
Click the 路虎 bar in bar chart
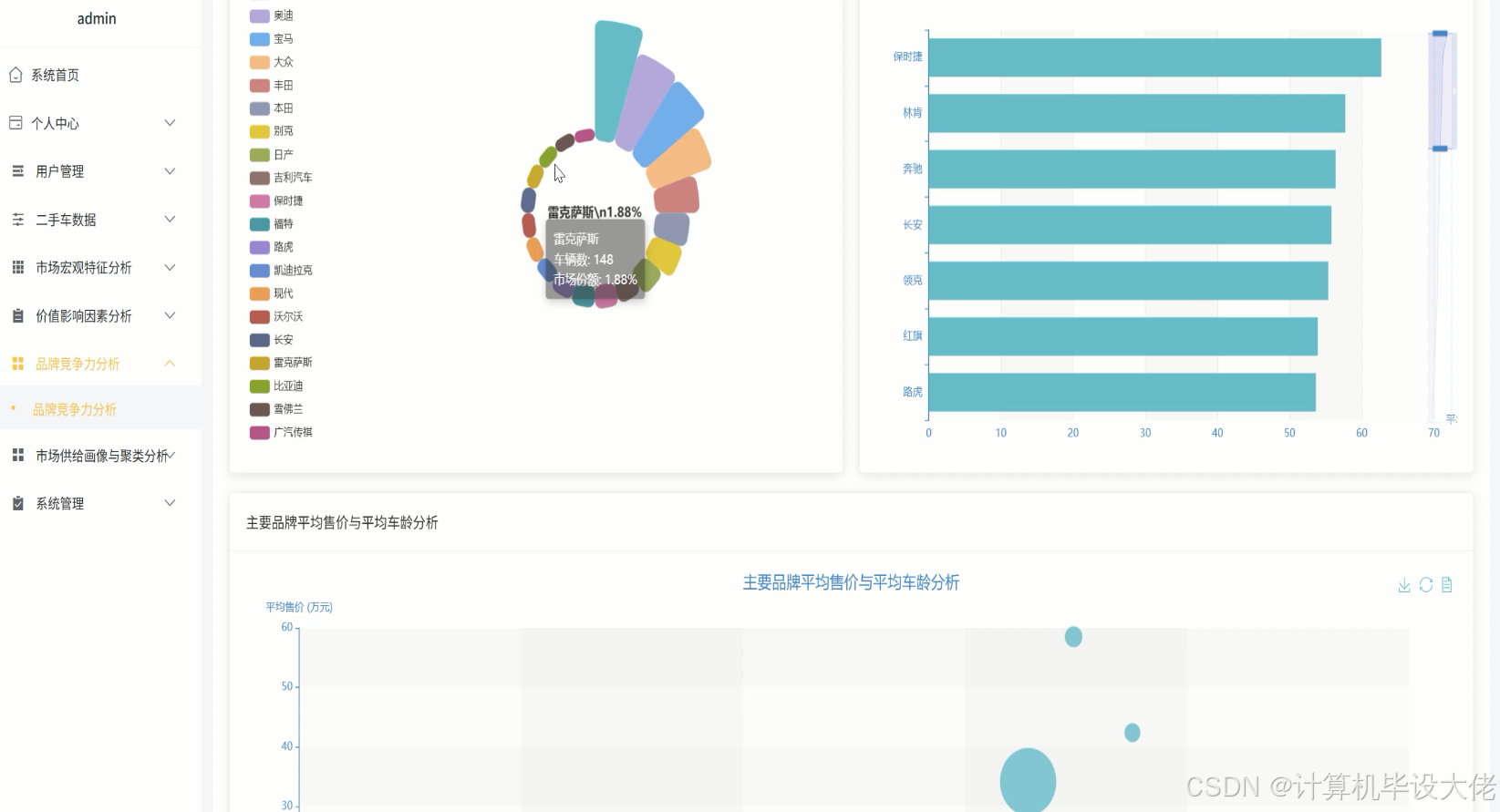(x=1122, y=392)
